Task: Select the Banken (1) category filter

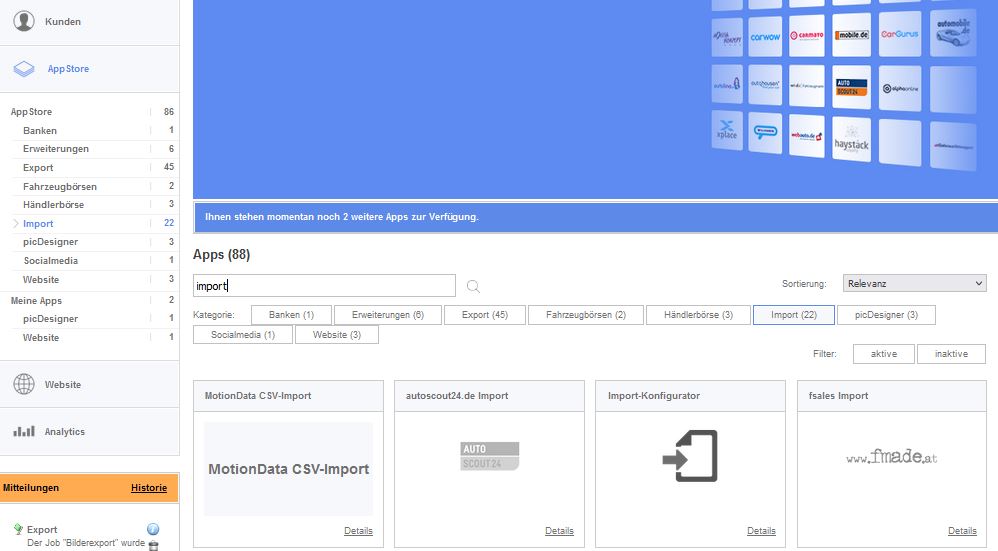Action: tap(291, 315)
